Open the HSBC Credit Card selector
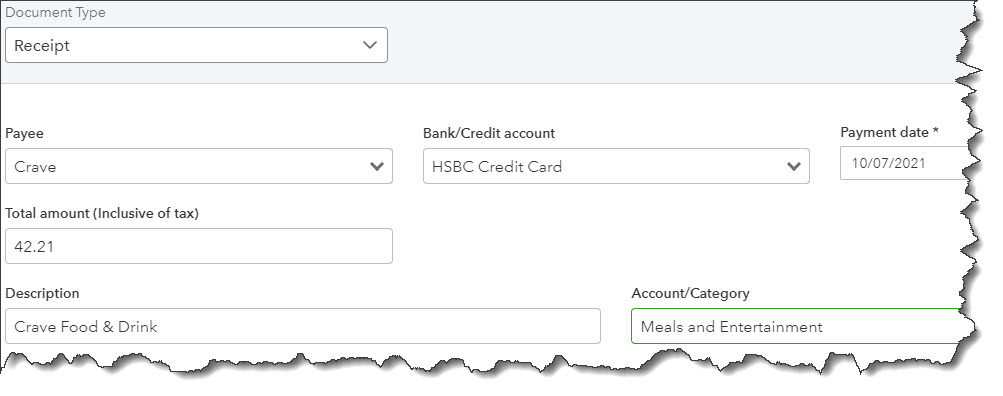Screen dimensions: 1003x396 tap(616, 166)
